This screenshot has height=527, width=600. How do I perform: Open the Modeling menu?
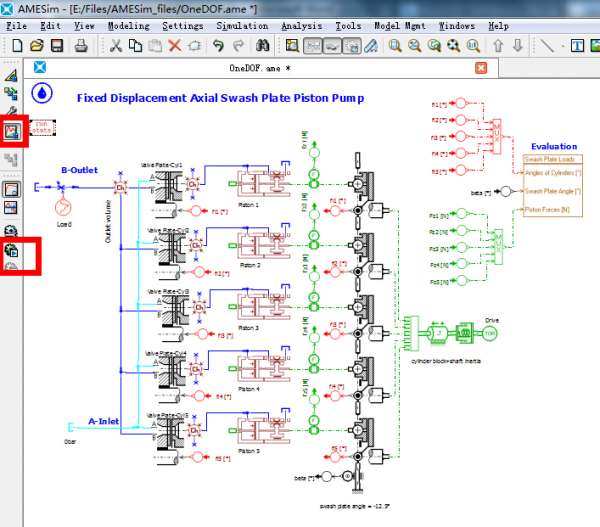click(127, 26)
